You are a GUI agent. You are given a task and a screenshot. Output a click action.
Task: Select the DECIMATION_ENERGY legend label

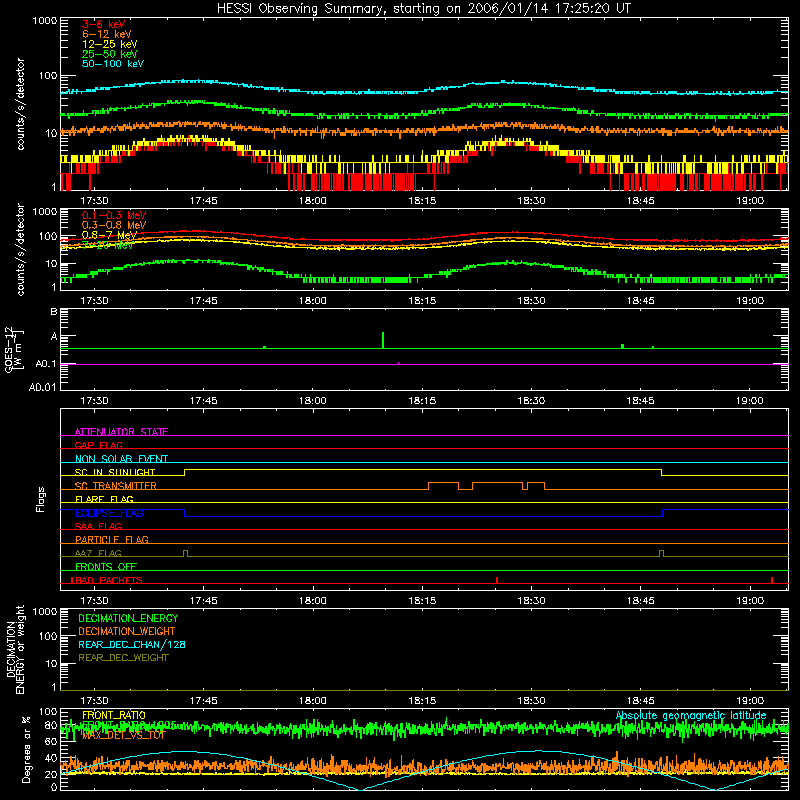128,618
